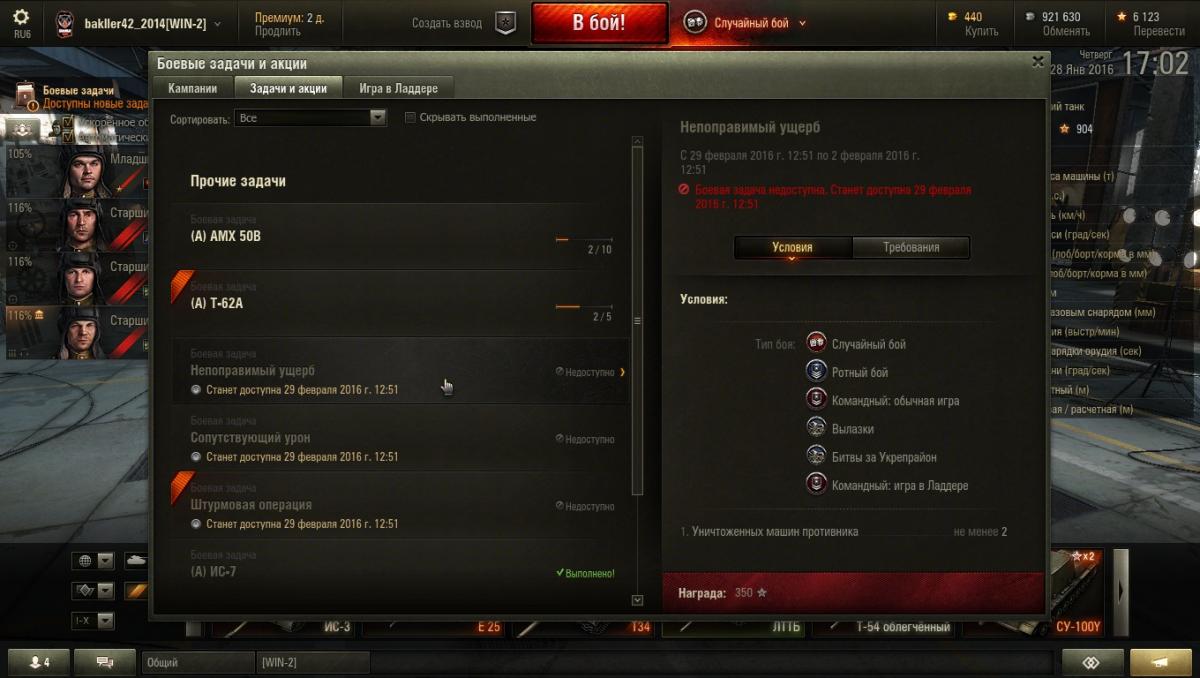Click the bottom-right megaphone notification icon
This screenshot has width=1200, height=678.
coord(1160,662)
